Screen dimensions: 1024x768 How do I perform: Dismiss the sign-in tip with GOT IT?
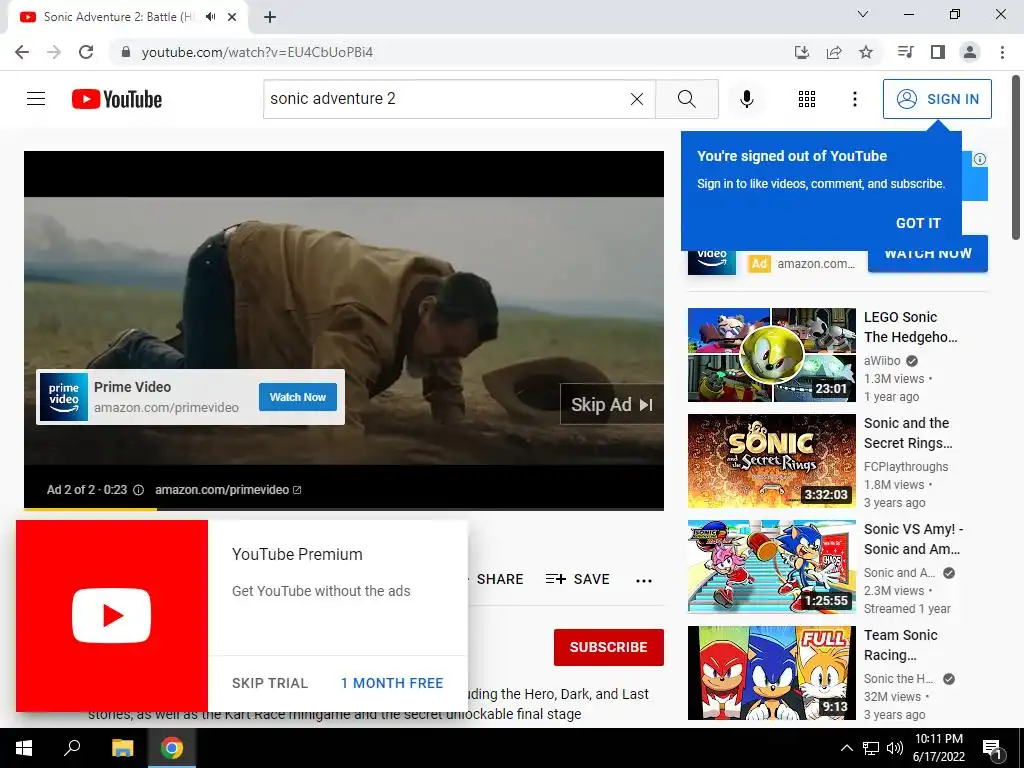point(918,223)
